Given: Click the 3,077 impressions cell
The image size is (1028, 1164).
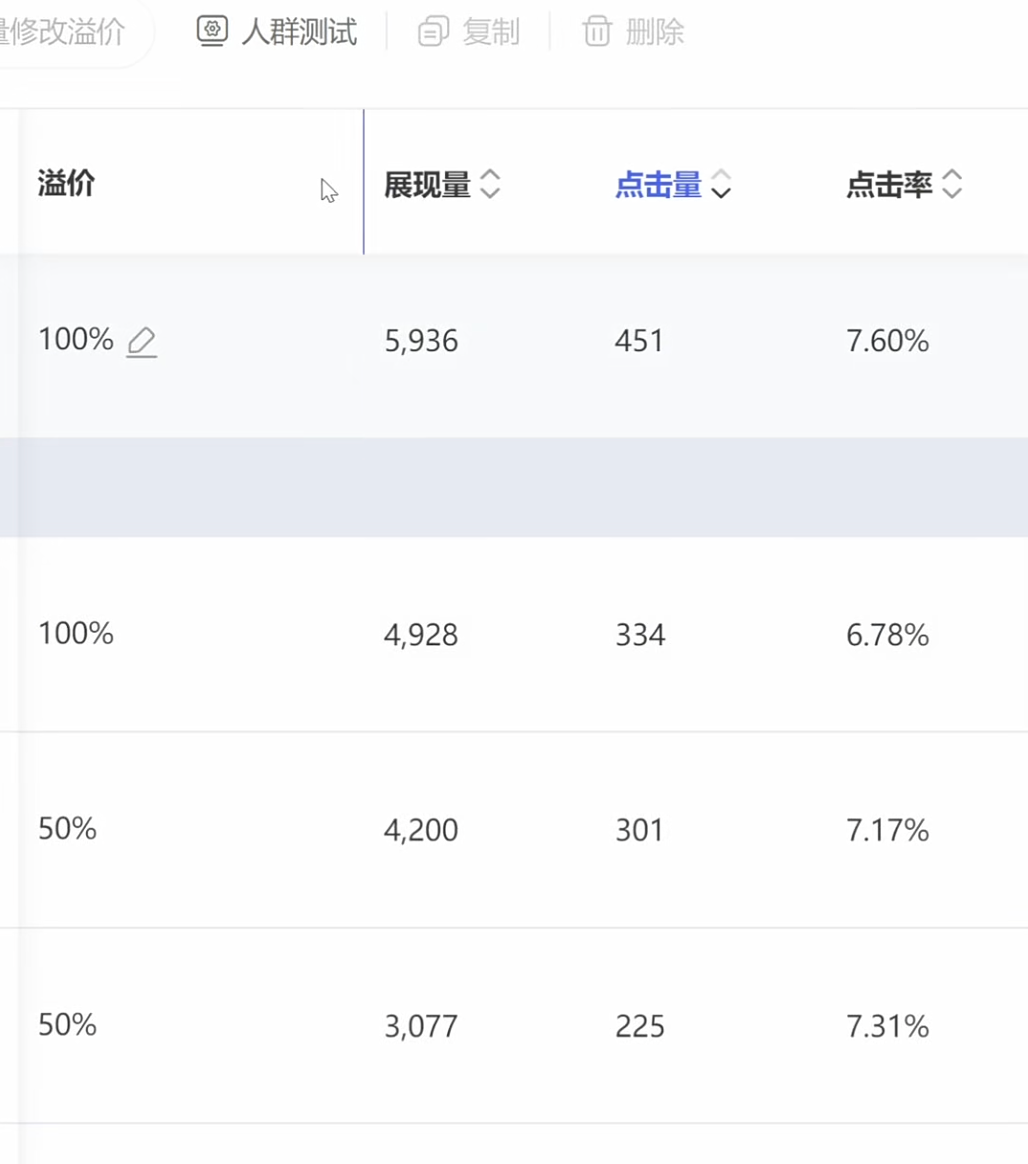Looking at the screenshot, I should point(421,1027).
